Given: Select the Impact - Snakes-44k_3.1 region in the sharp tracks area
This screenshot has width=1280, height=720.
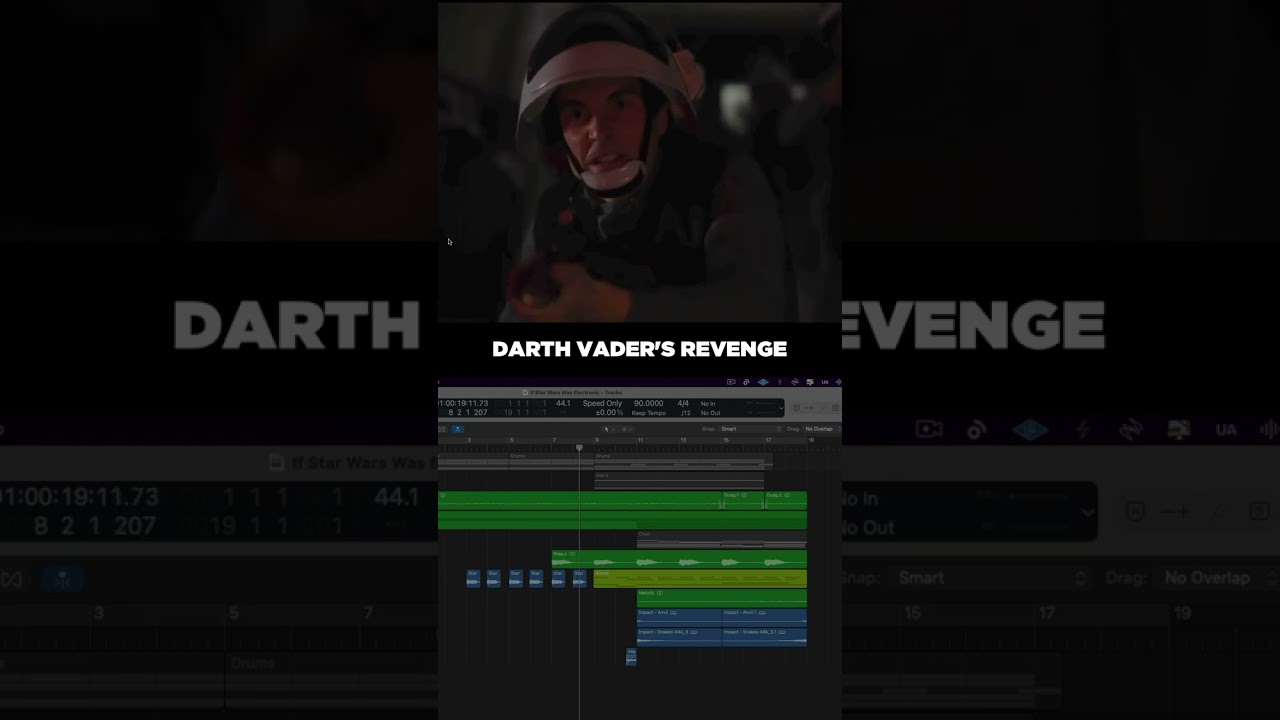Looking at the screenshot, I should 765,637.
